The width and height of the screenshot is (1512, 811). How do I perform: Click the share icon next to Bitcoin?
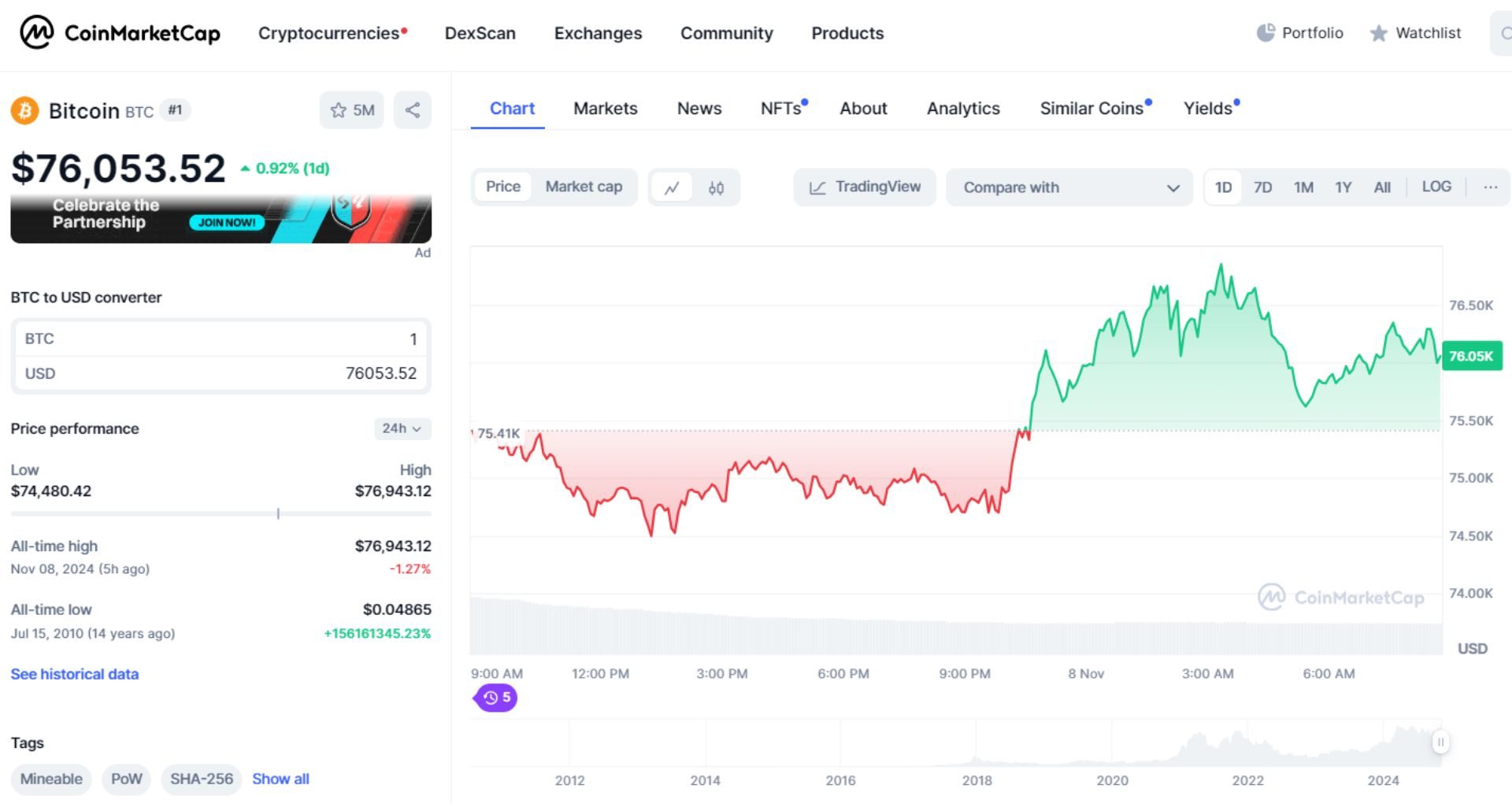412,110
